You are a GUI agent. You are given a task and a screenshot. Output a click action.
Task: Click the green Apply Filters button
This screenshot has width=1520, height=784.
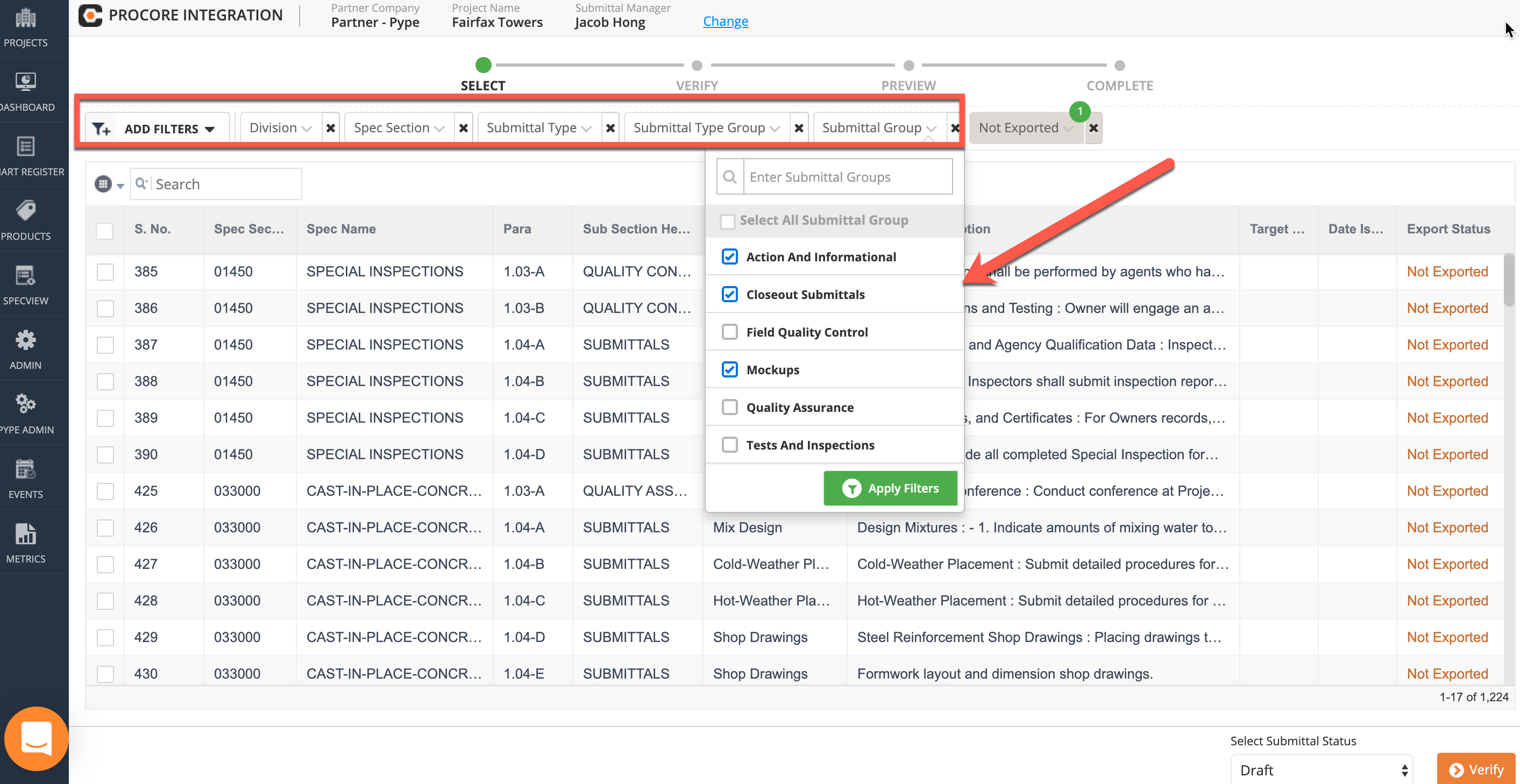[x=890, y=488]
